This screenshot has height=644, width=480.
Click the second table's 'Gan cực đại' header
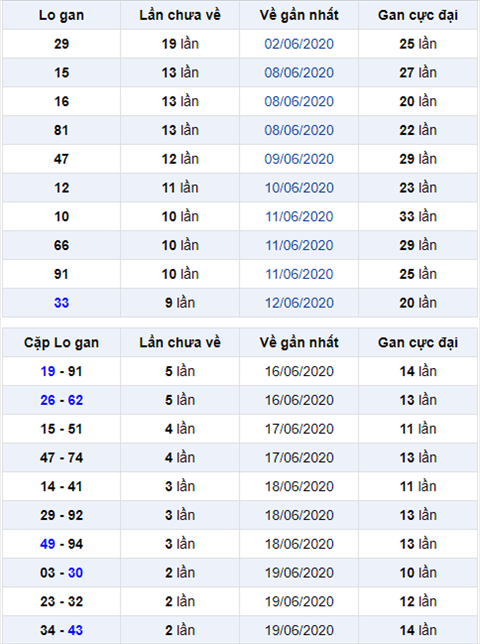[418, 343]
